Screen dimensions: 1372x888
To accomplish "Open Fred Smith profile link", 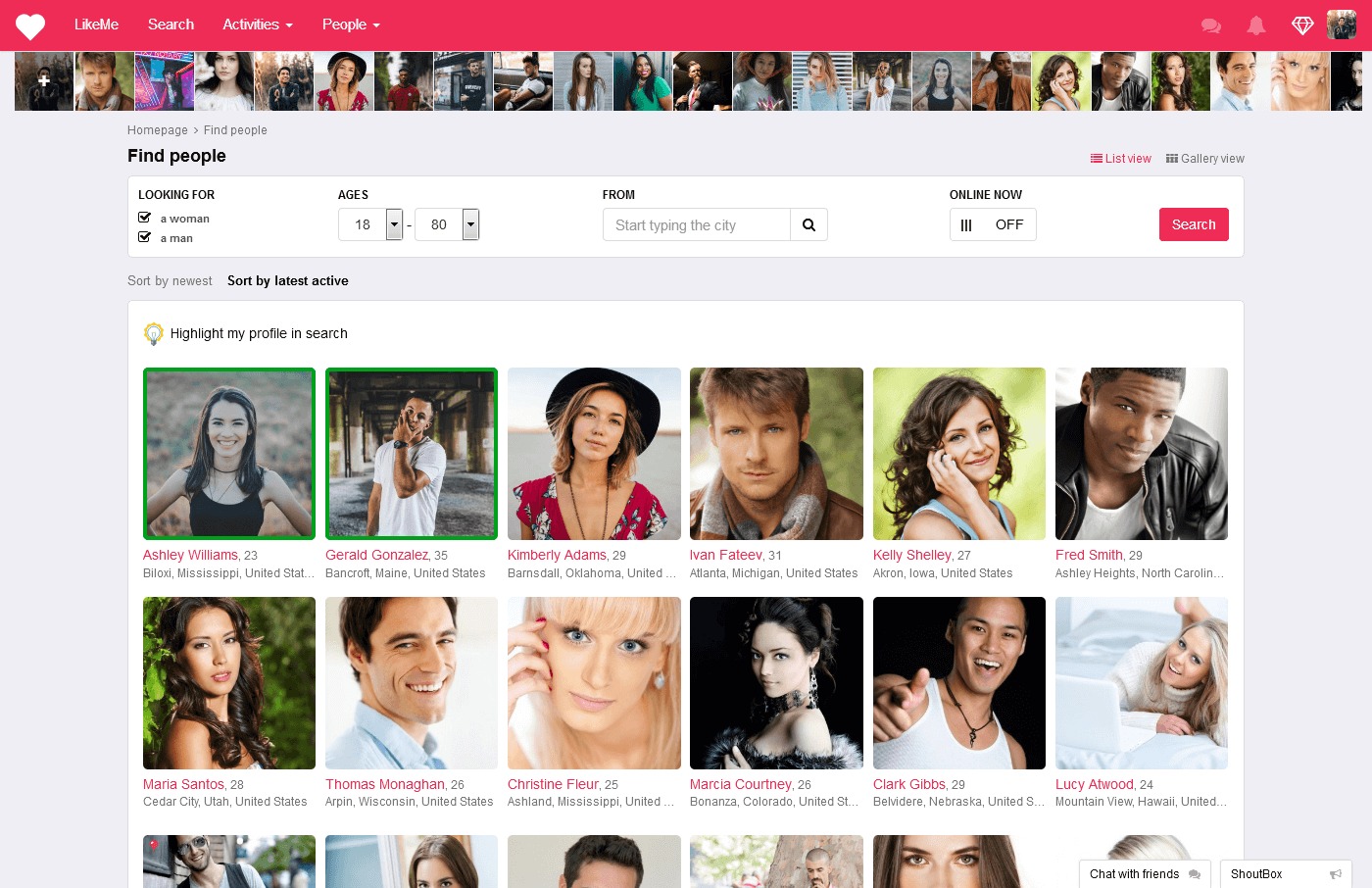I will pos(1089,555).
